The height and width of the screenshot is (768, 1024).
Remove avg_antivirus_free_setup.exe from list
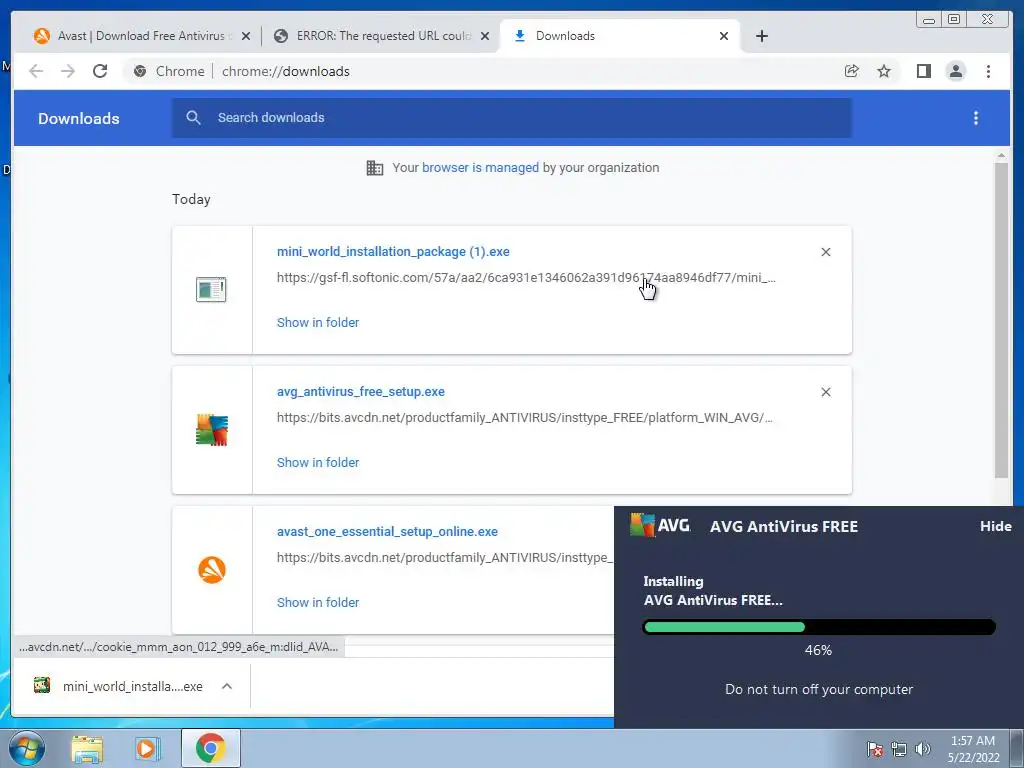[825, 392]
